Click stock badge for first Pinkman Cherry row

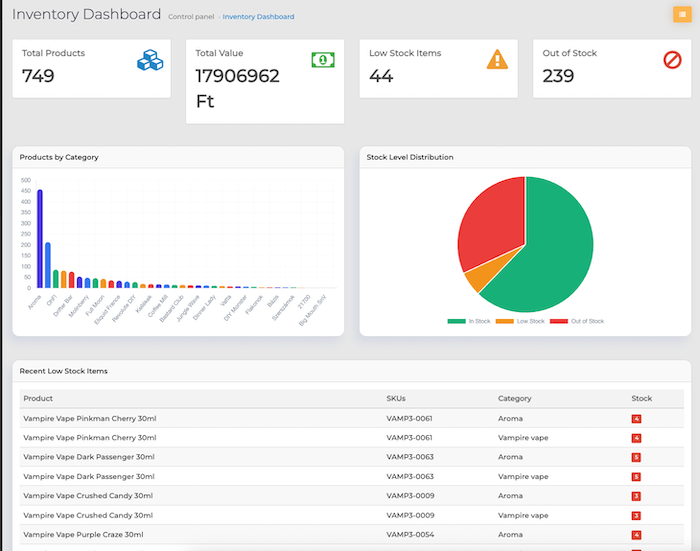[636, 418]
